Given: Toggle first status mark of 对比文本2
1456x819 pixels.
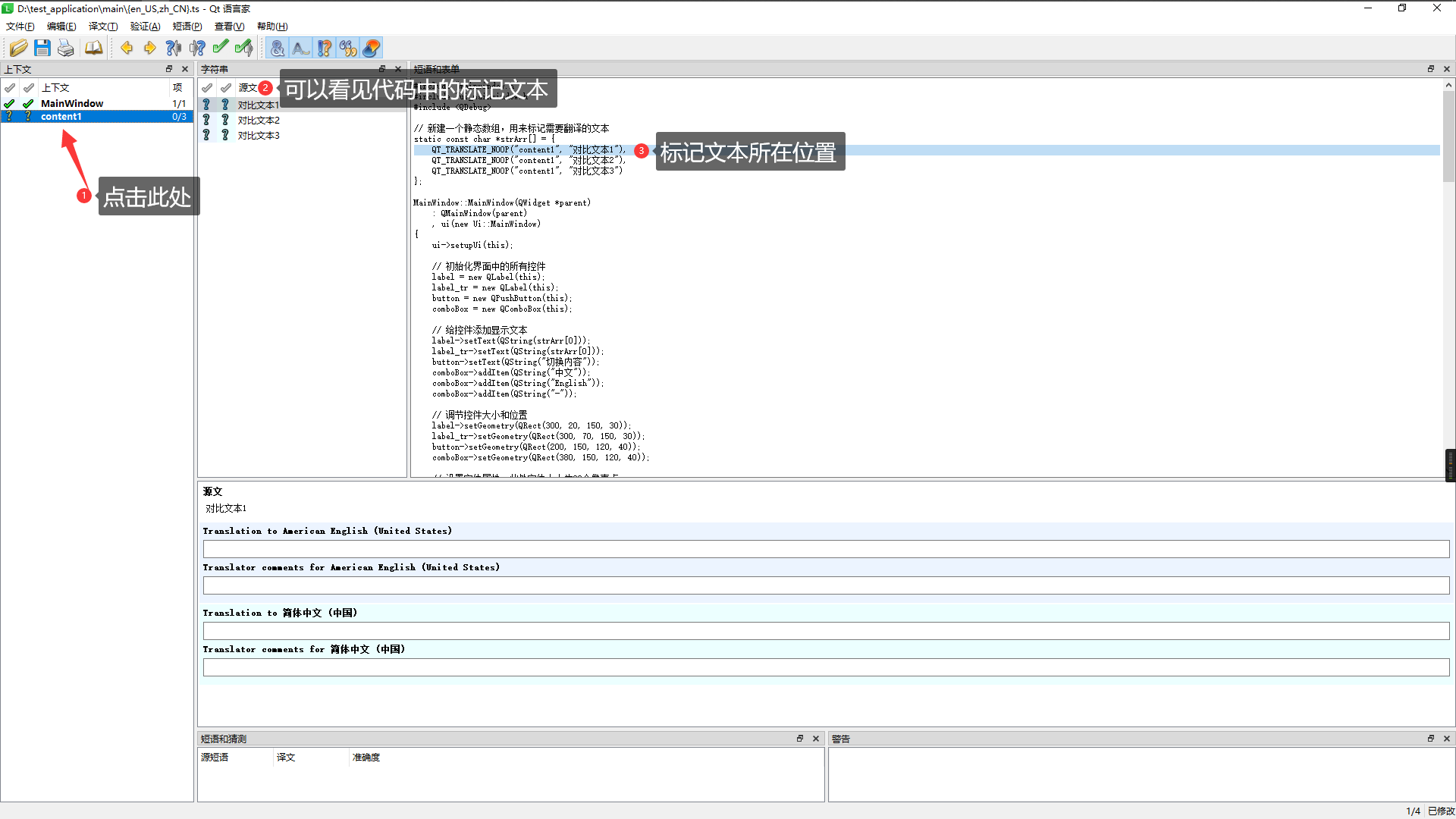Looking at the screenshot, I should tap(206, 121).
